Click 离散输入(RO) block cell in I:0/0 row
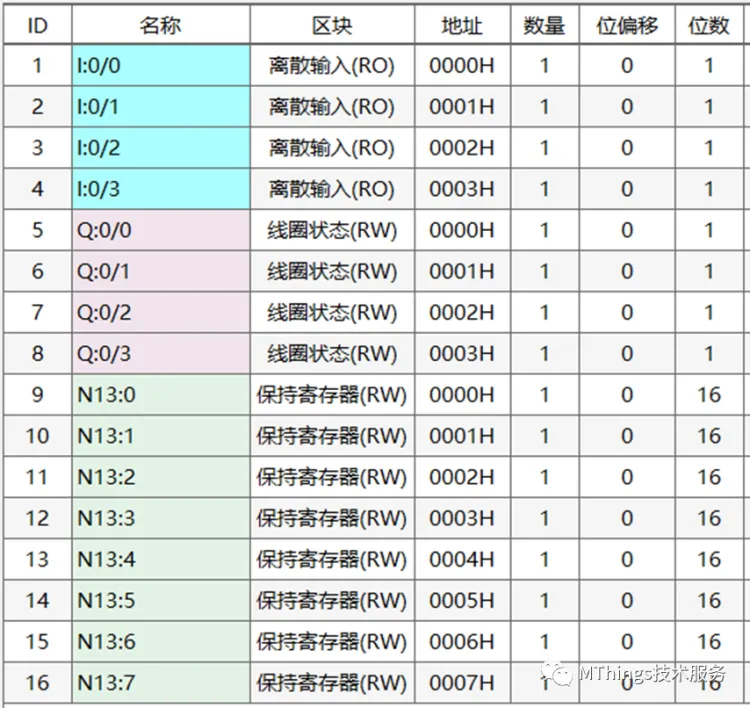The height and width of the screenshot is (708, 750). coord(332,66)
